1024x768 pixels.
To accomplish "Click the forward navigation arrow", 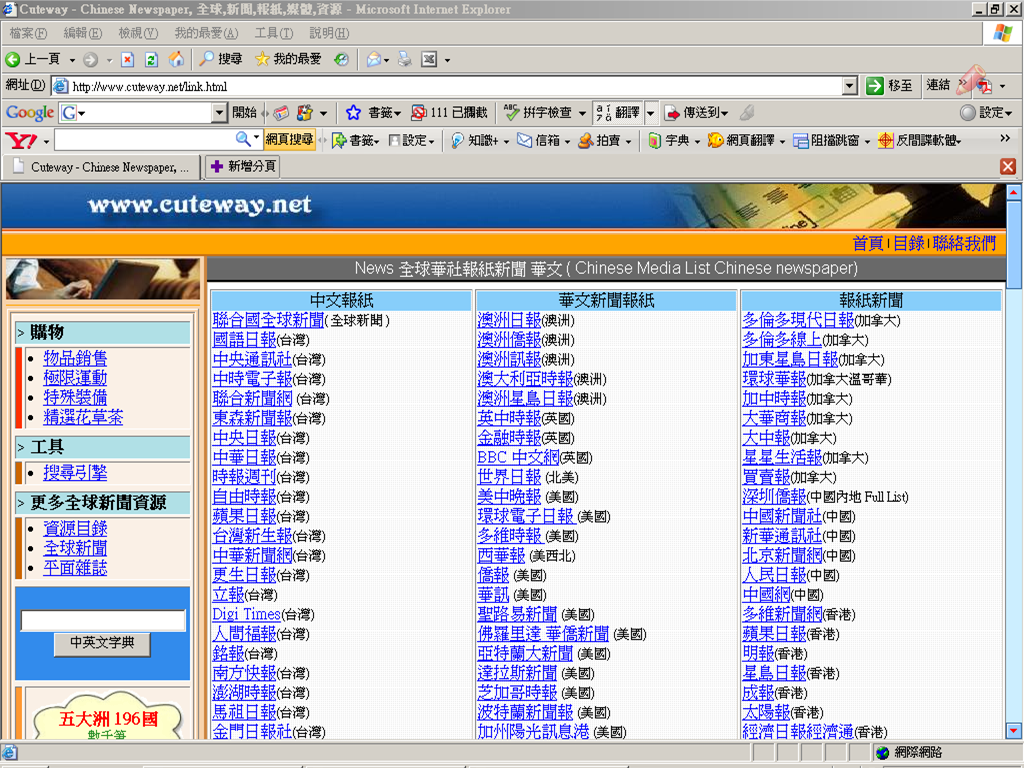I will 91,59.
